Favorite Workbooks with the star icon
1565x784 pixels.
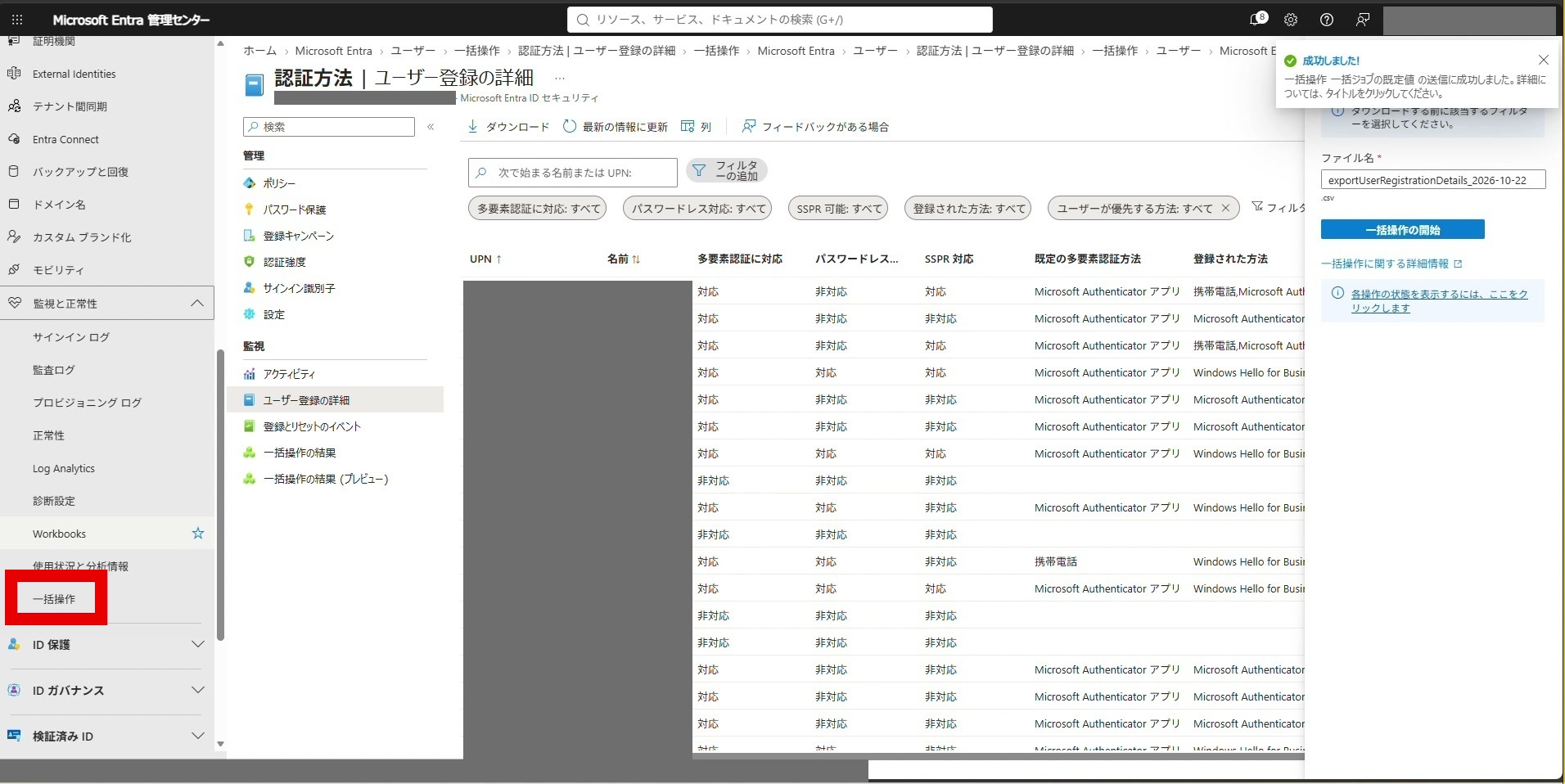tap(198, 534)
